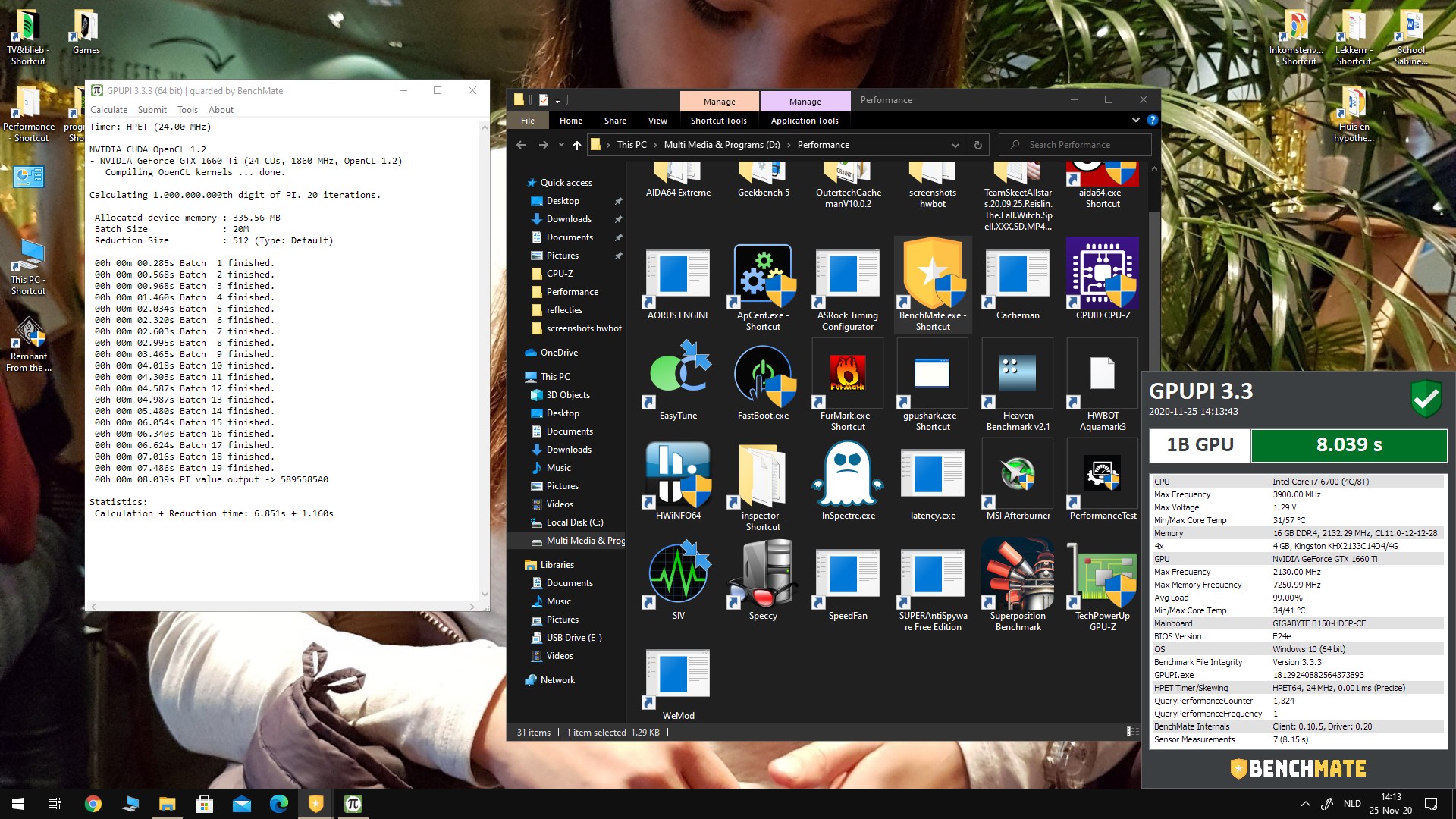
Task: Open the WeMod icon
Action: [x=678, y=677]
